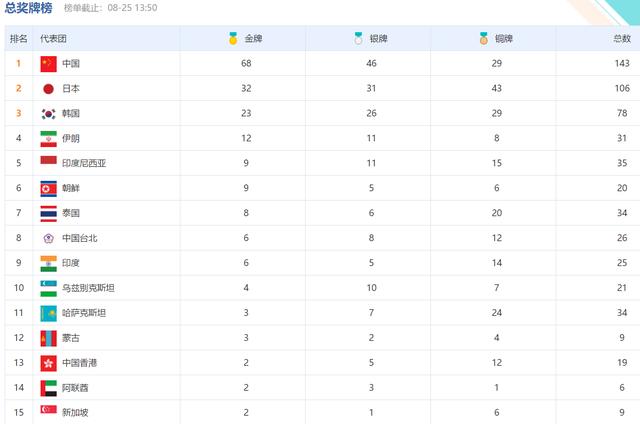This screenshot has width=640, height=424.
Task: Click the 代表团 column header
Action: (x=53, y=38)
